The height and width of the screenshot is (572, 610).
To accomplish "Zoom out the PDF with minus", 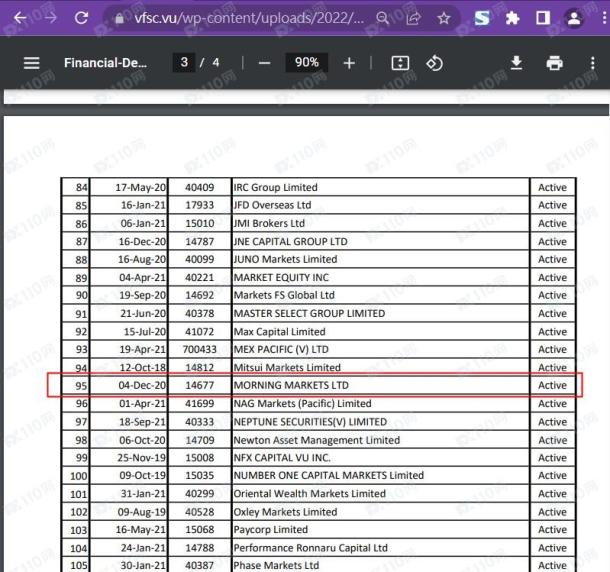I will tap(264, 63).
